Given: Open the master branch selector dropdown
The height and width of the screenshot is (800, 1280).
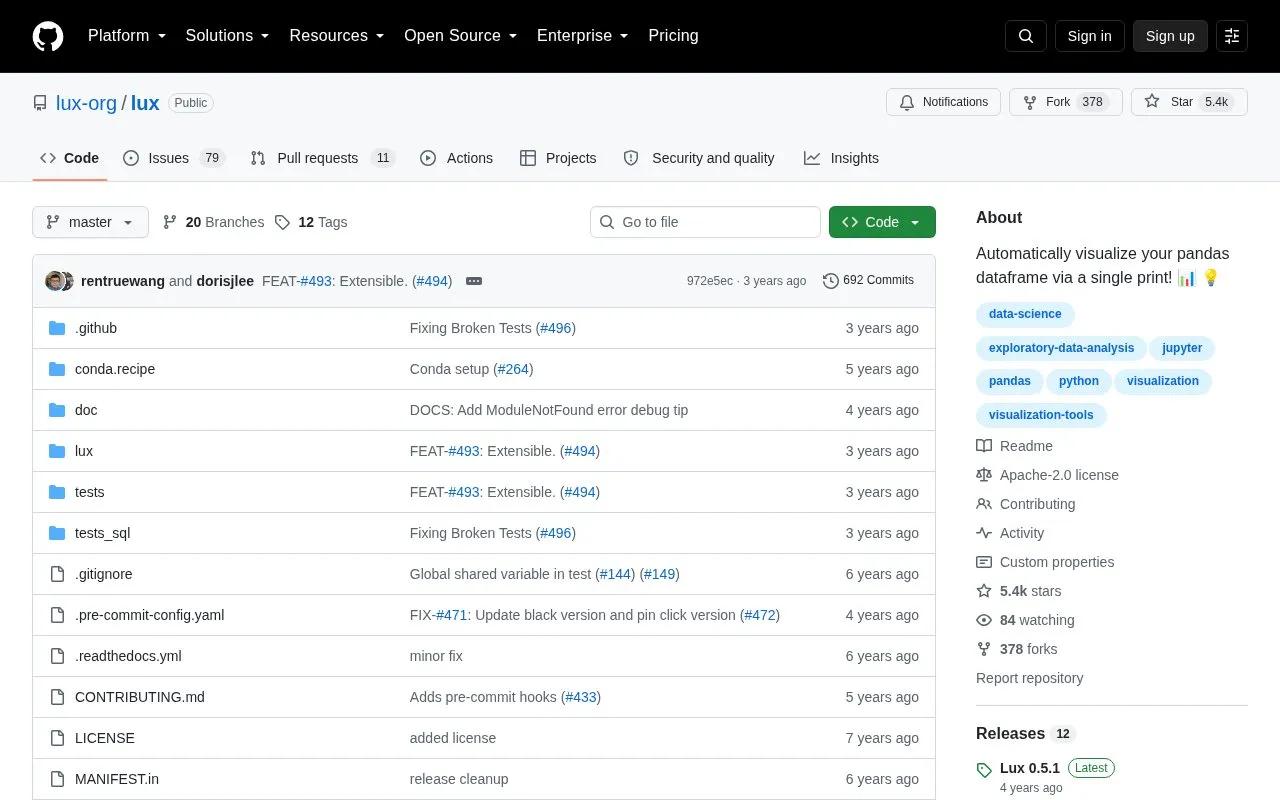Looking at the screenshot, I should click(90, 222).
